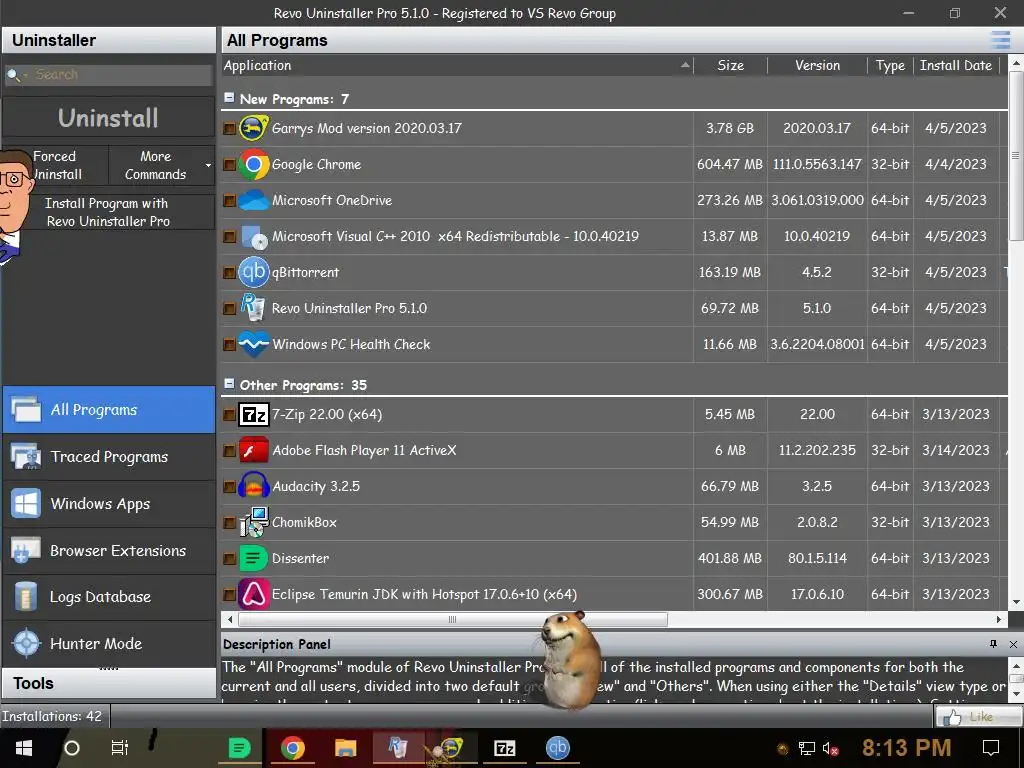Click Install Program with Revo Uninstaller Pro
The height and width of the screenshot is (768, 1024).
click(108, 212)
